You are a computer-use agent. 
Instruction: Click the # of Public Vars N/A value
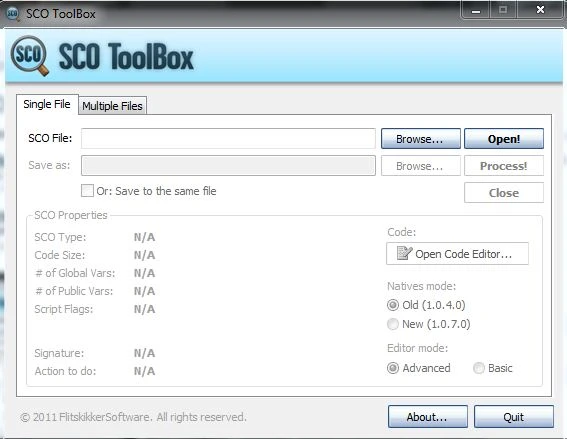(145, 291)
